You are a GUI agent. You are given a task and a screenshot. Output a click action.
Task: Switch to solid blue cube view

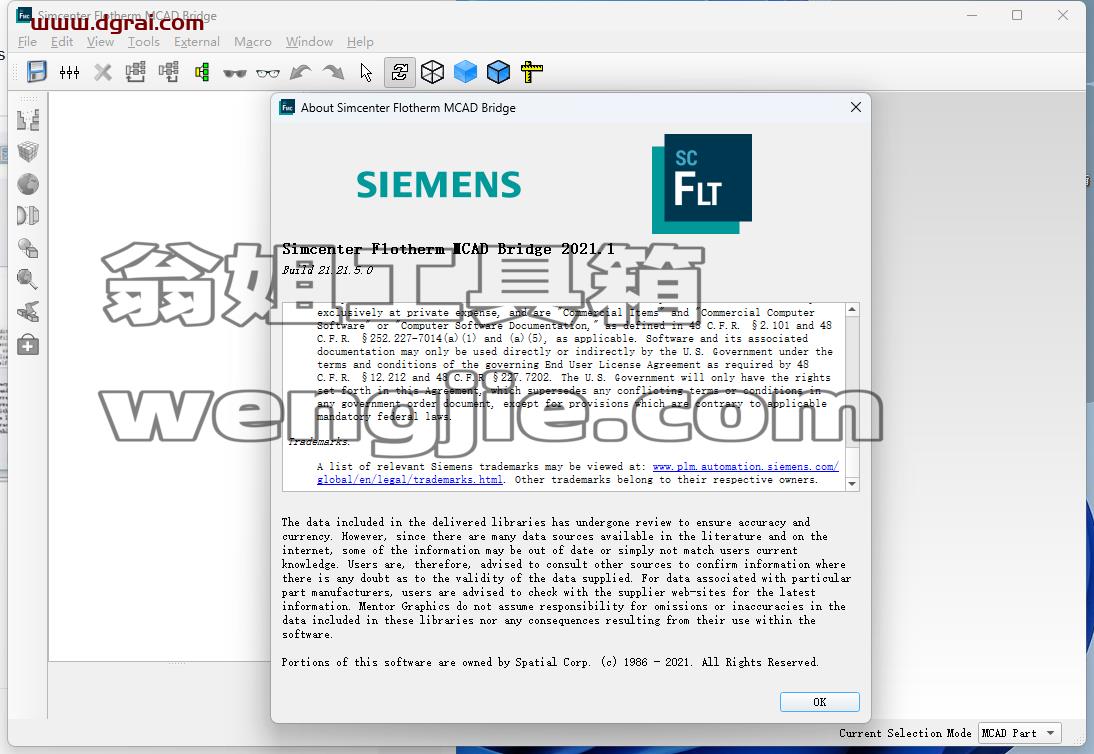click(x=465, y=72)
